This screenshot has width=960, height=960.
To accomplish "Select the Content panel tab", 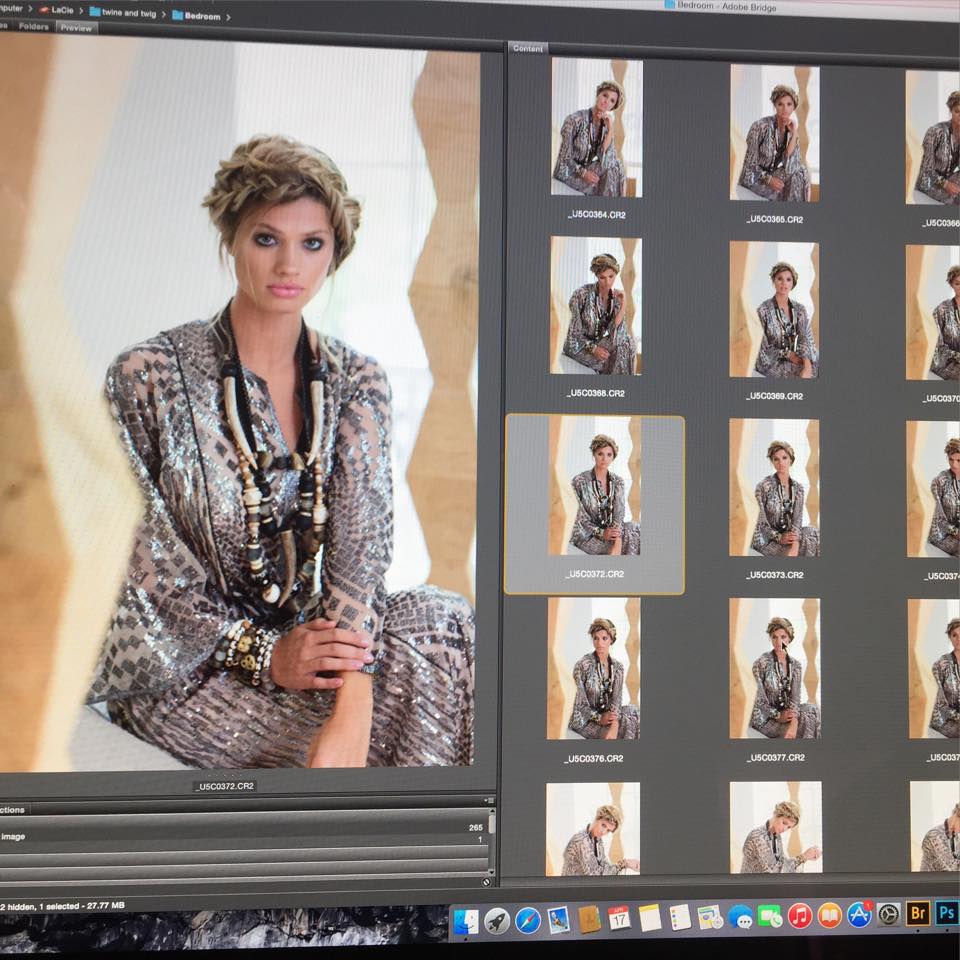I will (x=528, y=48).
